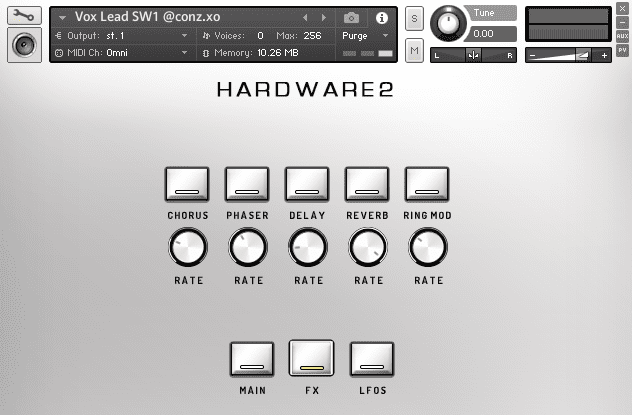Screen dimensions: 632x415
Task: Click the MIDI channel icon
Action: tap(59, 53)
